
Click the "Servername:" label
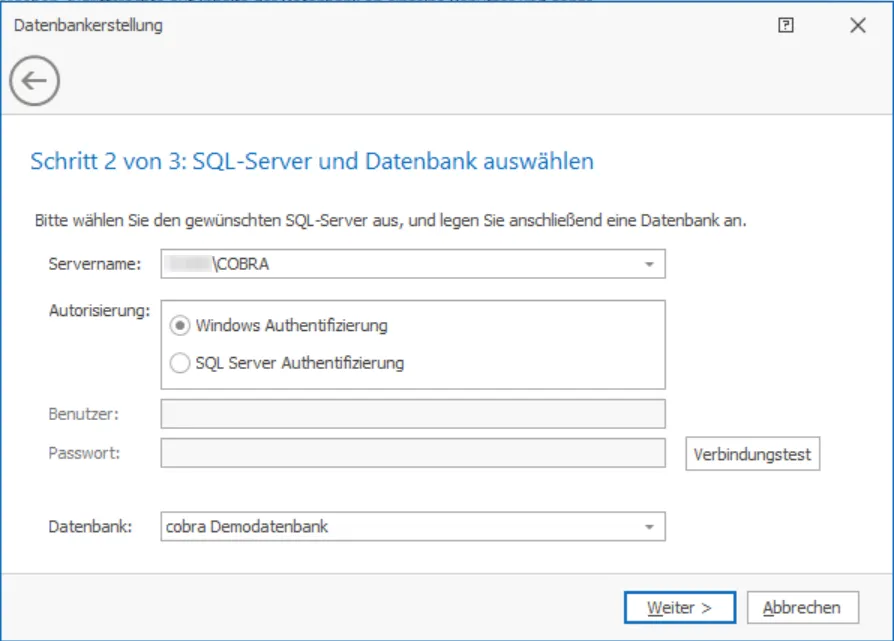pos(95,264)
